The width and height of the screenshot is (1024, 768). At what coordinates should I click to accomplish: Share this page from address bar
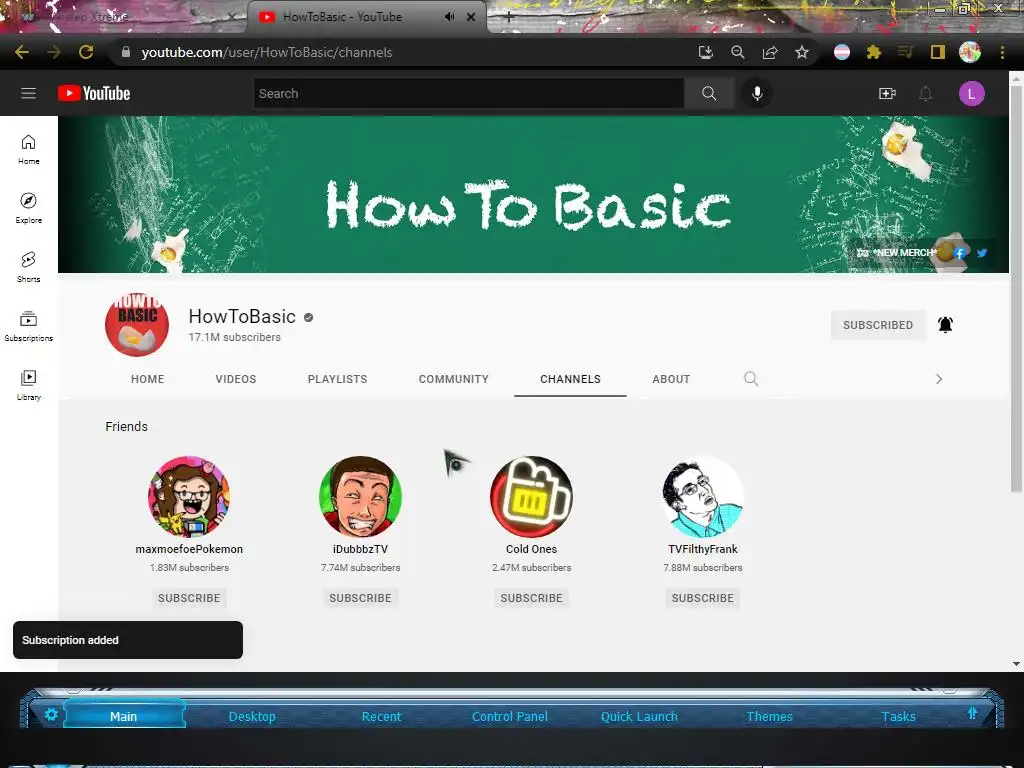click(x=770, y=52)
